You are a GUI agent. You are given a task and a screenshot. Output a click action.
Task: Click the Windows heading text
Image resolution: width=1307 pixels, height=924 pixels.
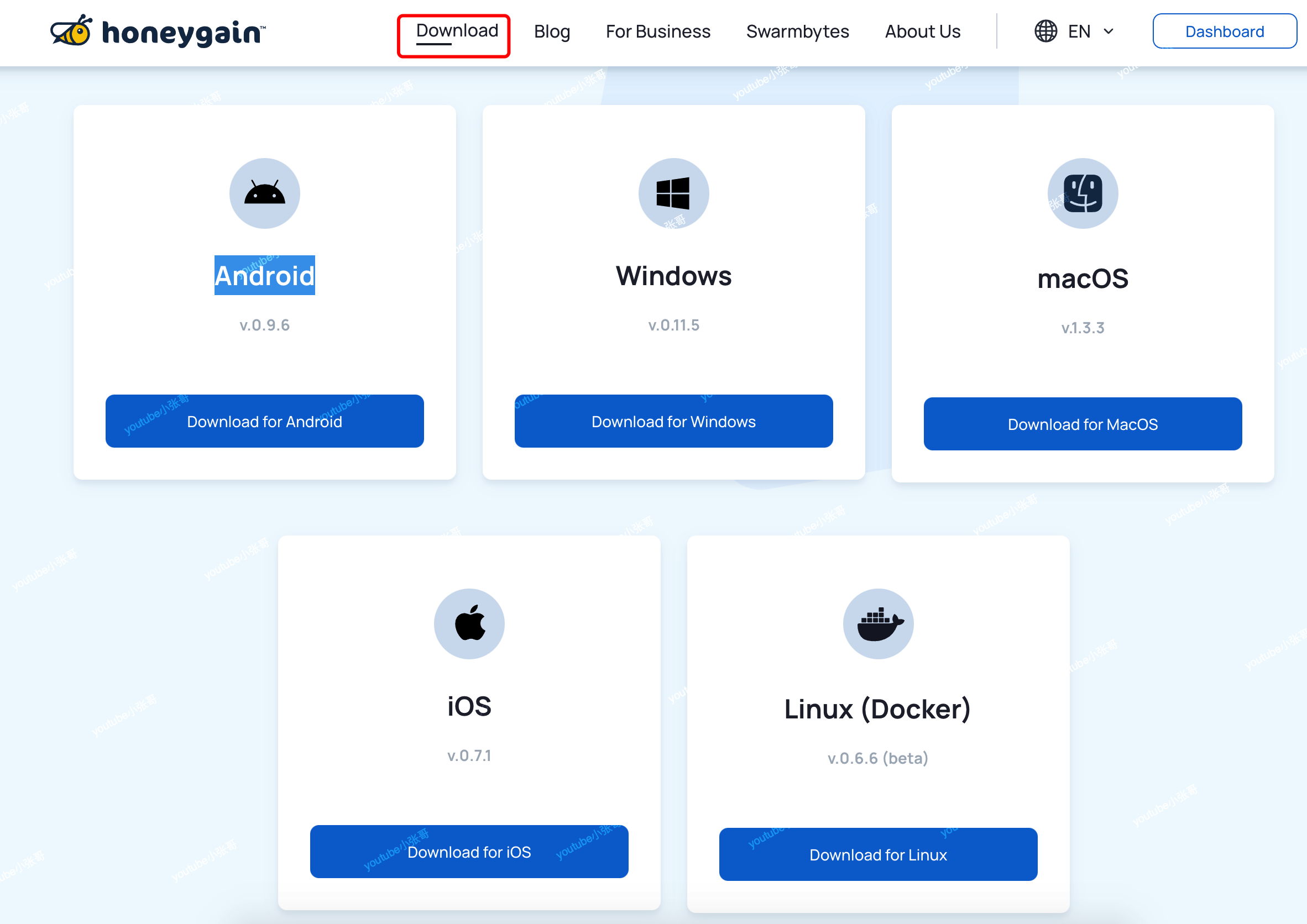(x=673, y=275)
